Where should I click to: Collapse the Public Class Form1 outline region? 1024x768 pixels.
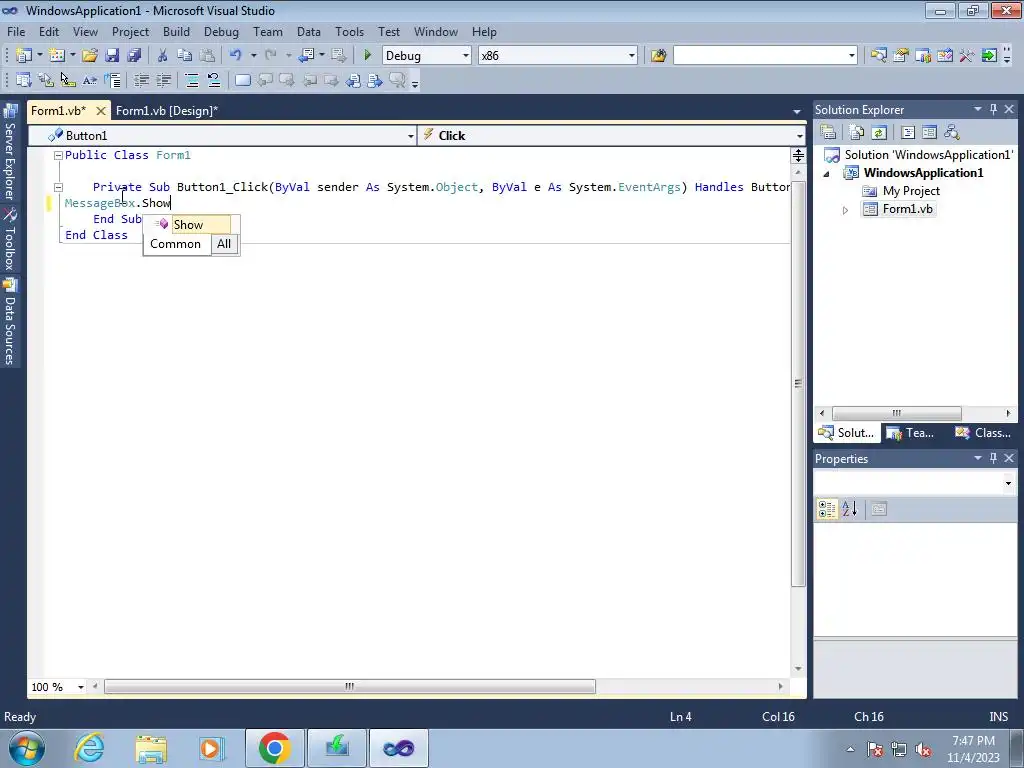58,155
